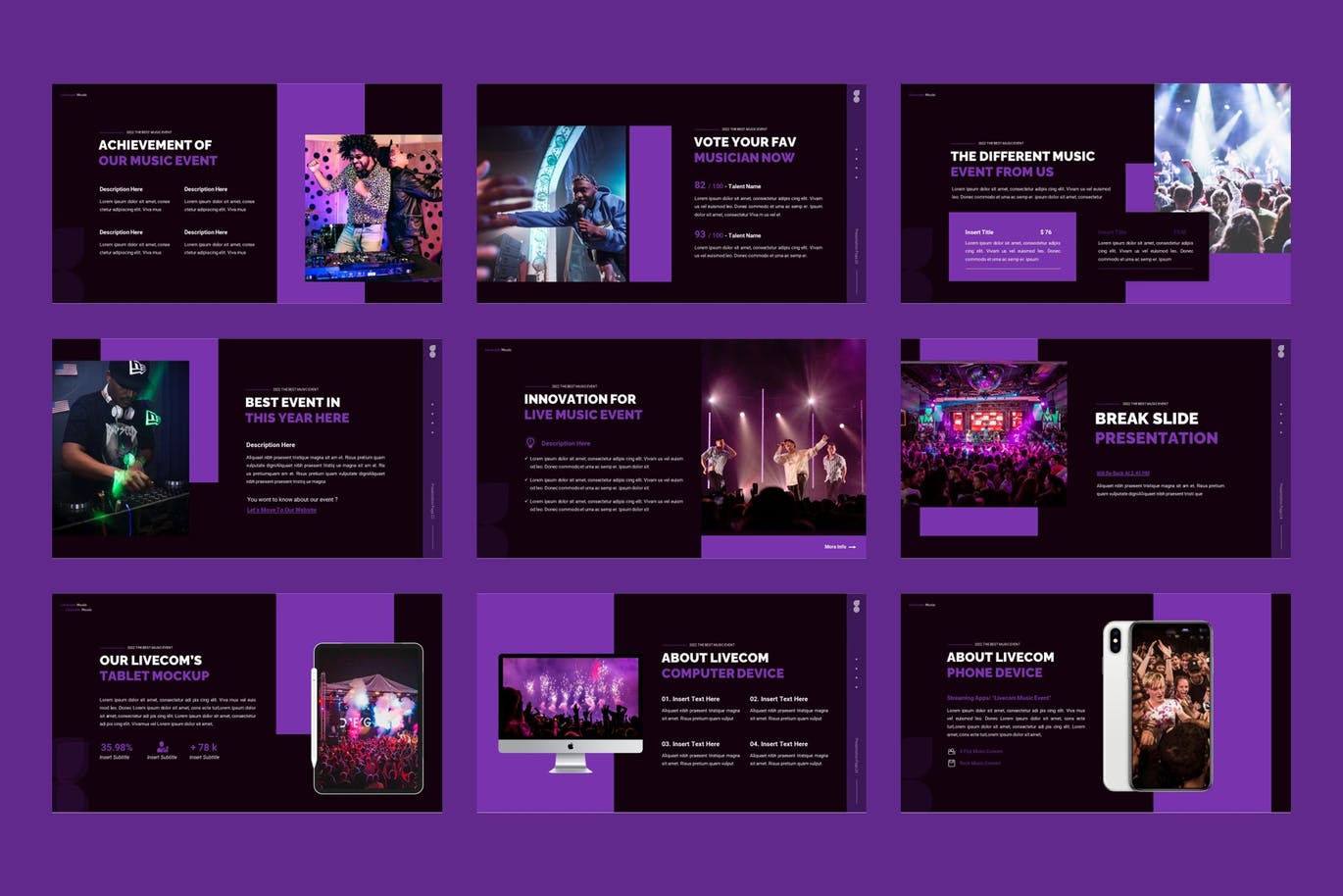Click the first small icon under Phone Device text
This screenshot has width=1343, height=896.
click(x=951, y=751)
